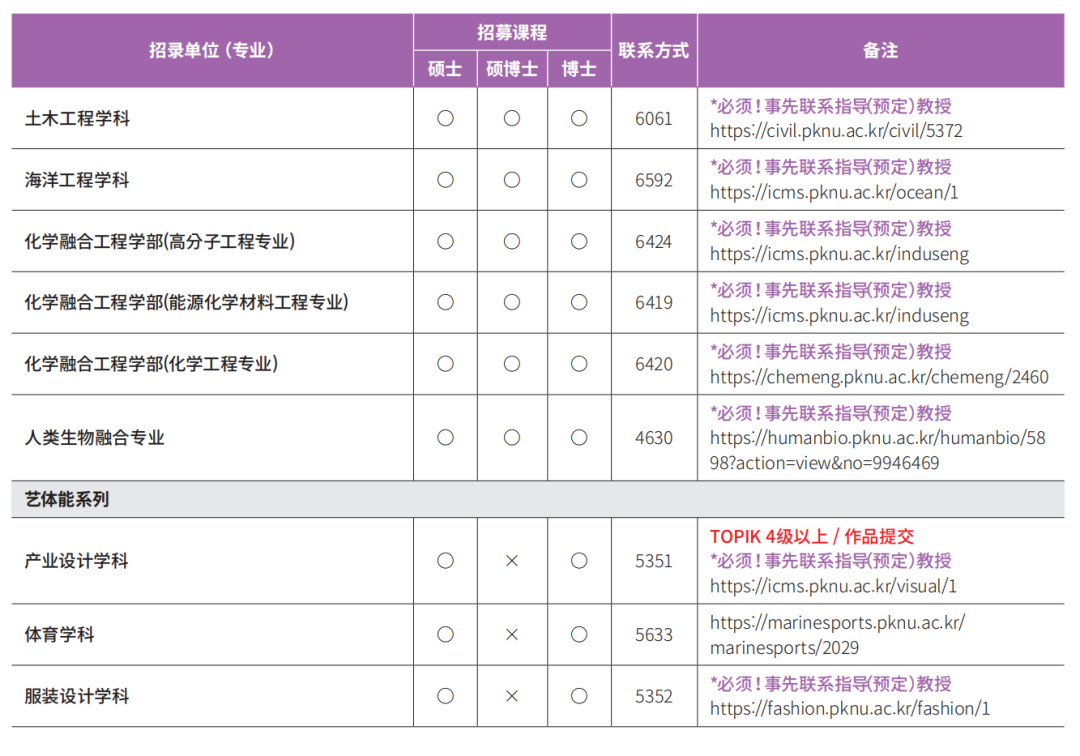This screenshot has height=756, width=1080.
Task: Click the 备注 column header
Action: point(880,50)
